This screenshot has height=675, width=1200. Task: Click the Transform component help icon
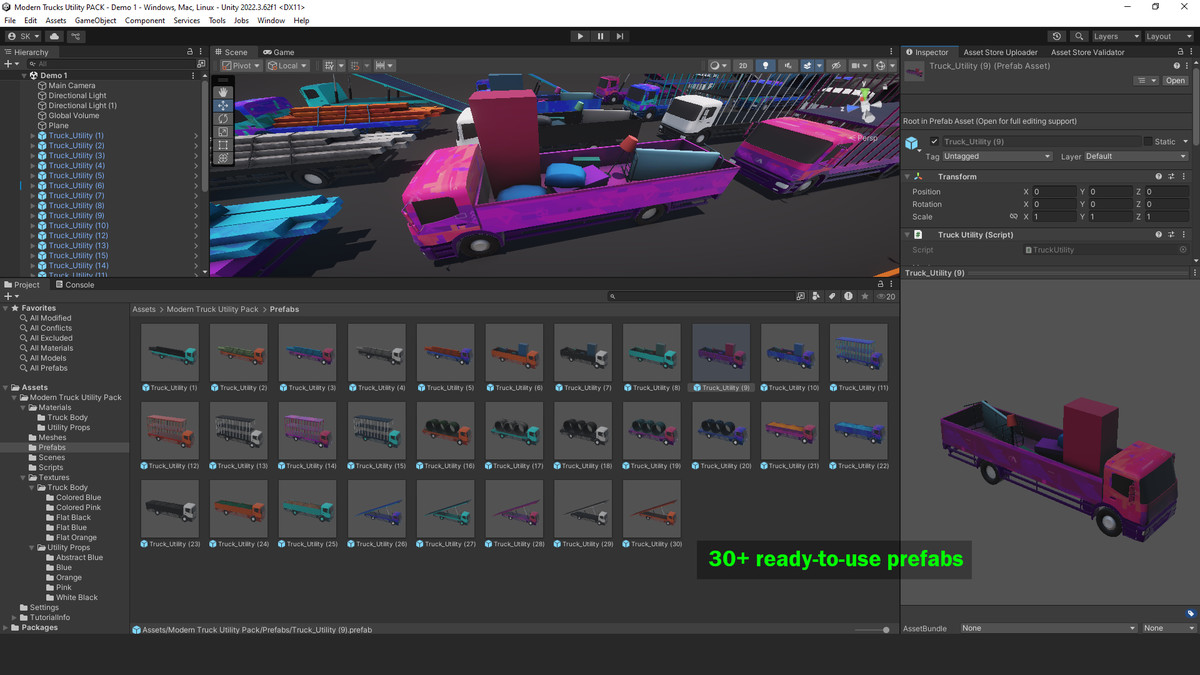[x=1159, y=176]
